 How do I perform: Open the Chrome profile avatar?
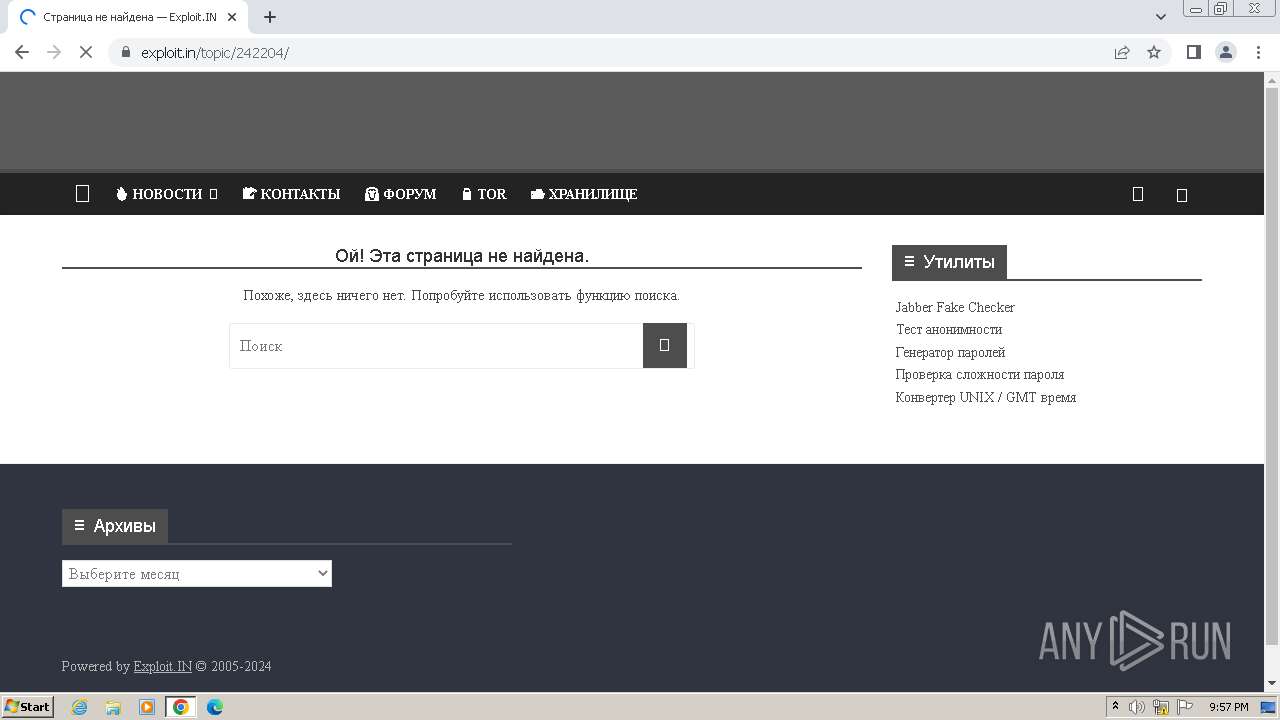1226,52
